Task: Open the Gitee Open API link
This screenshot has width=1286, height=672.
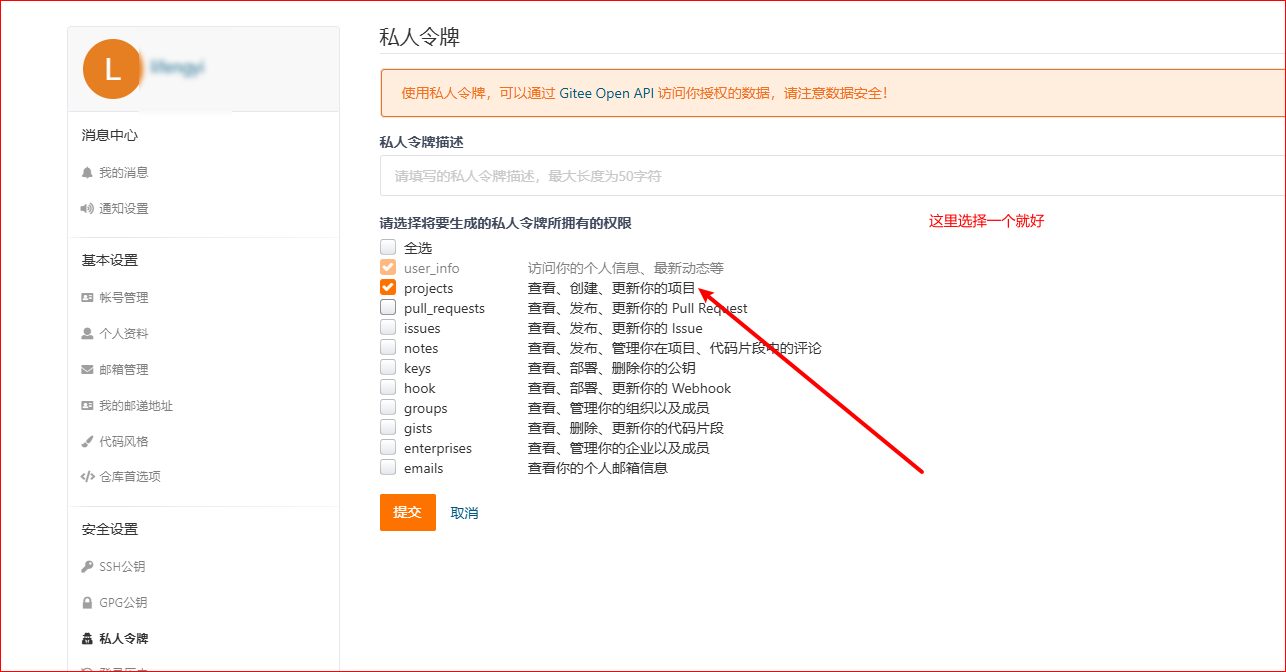Action: pos(606,93)
